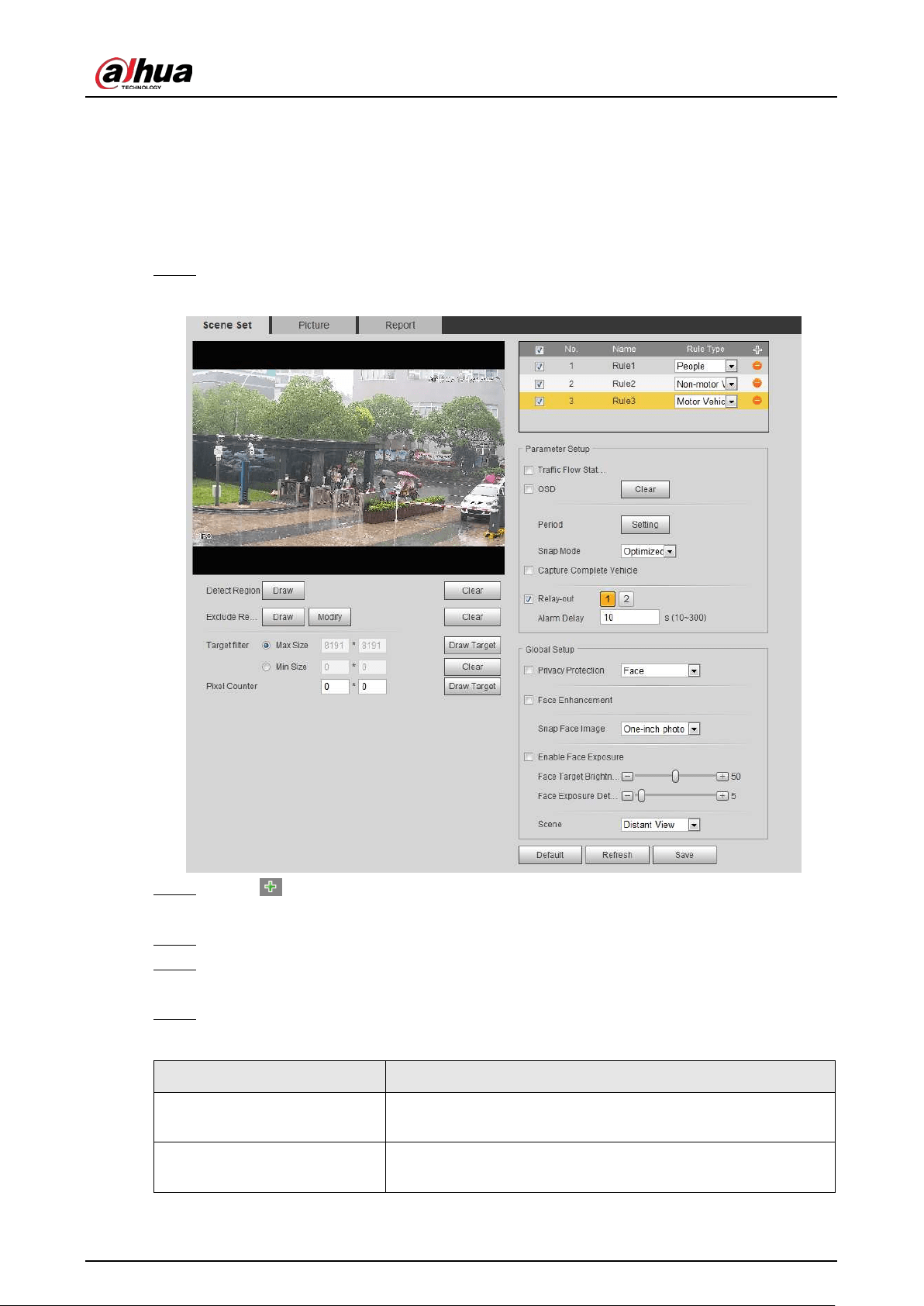Click Clear in the Min Size row
924x1306 pixels.
click(x=472, y=667)
